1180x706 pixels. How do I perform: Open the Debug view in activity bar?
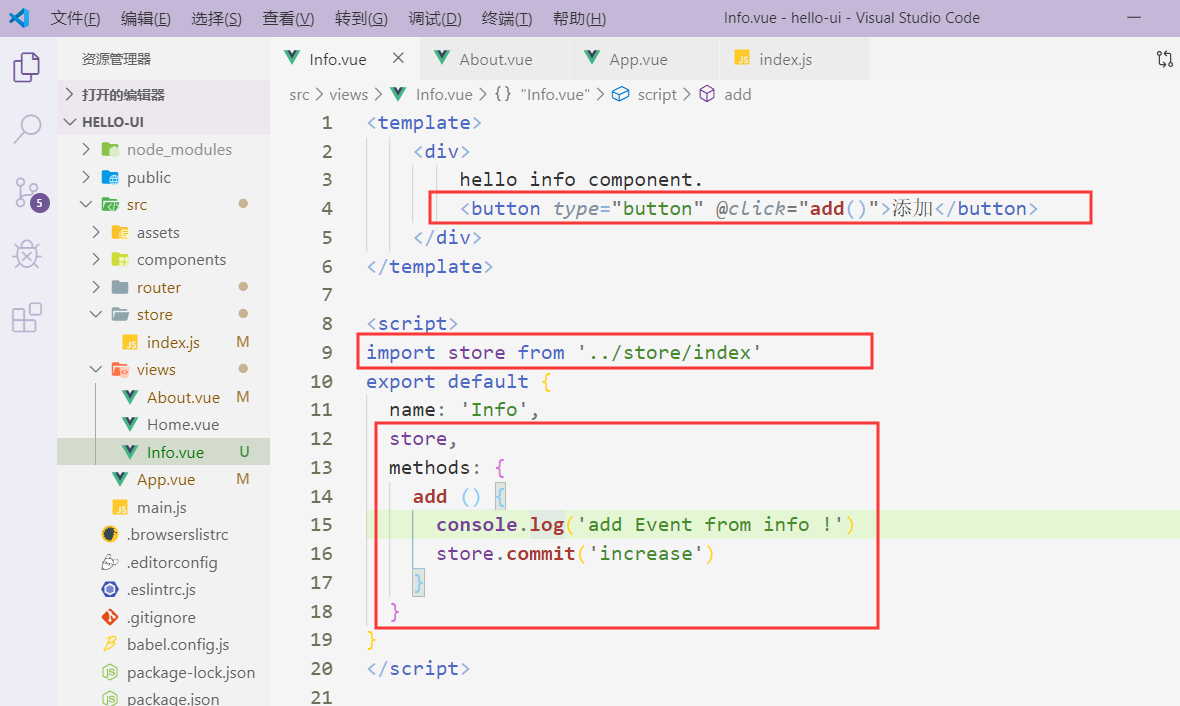(27, 255)
